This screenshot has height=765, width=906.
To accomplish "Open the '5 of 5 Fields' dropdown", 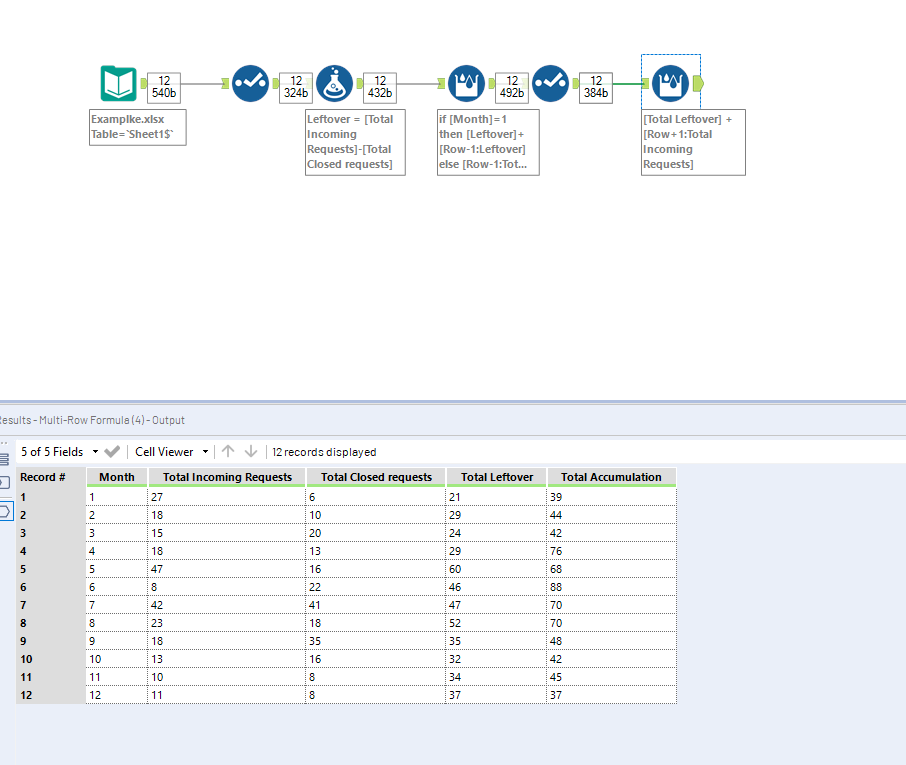I will pyautogui.click(x=60, y=452).
